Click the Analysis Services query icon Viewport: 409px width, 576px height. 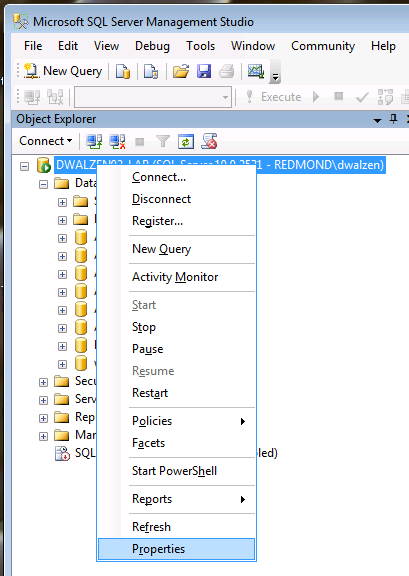click(x=151, y=71)
